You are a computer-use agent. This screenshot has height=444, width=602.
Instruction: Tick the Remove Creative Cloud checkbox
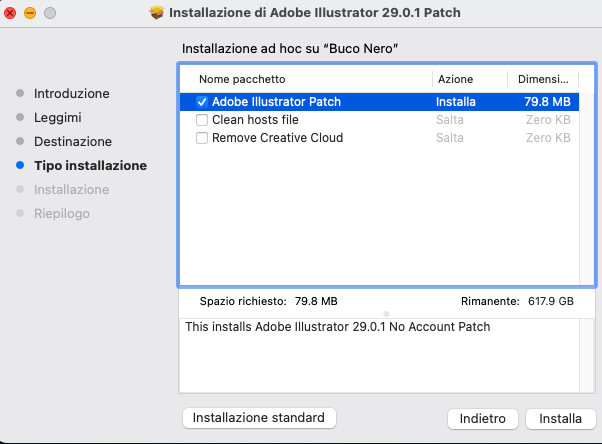coord(202,138)
